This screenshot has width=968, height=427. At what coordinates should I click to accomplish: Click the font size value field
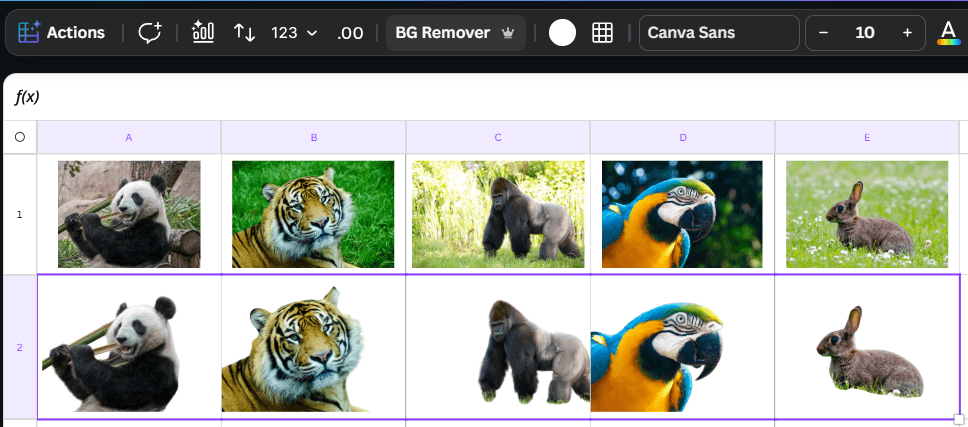(865, 33)
